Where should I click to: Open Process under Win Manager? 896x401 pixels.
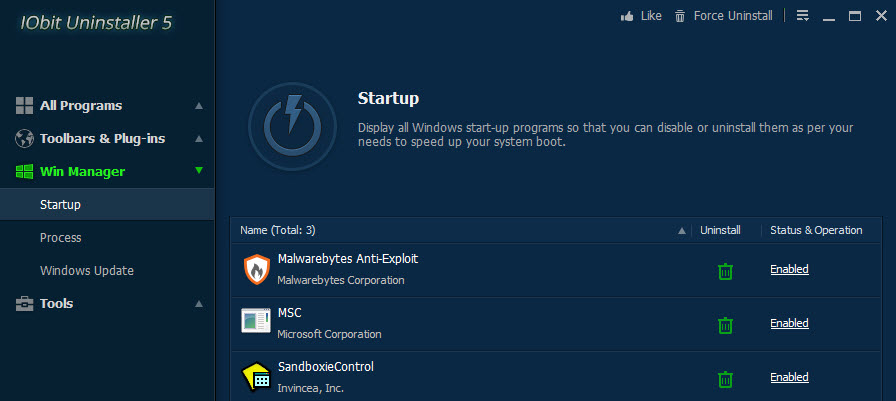61,238
